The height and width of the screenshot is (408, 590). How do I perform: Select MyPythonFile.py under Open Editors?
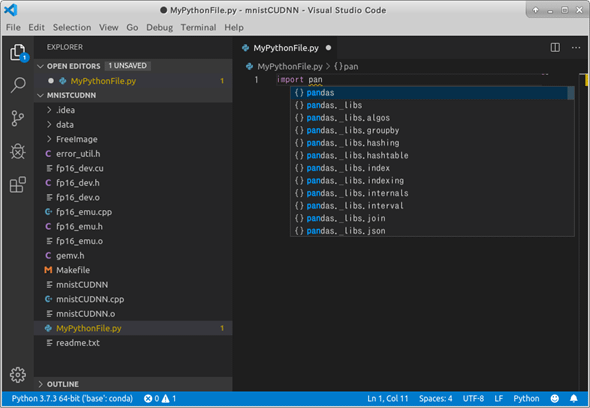tap(133, 81)
